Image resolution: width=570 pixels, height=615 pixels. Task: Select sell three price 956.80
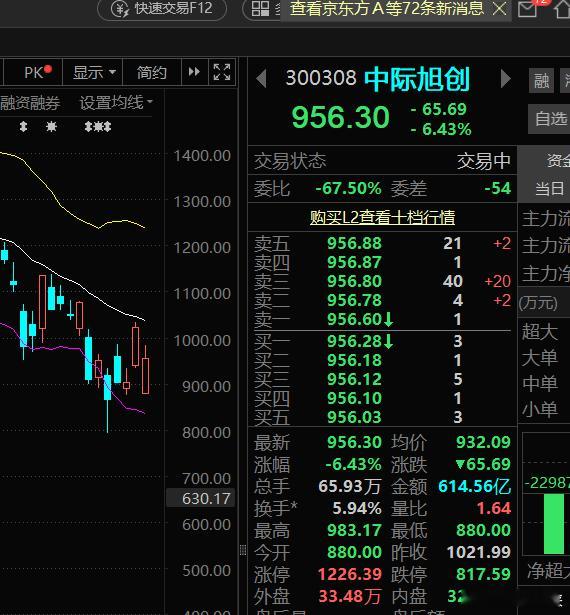354,281
